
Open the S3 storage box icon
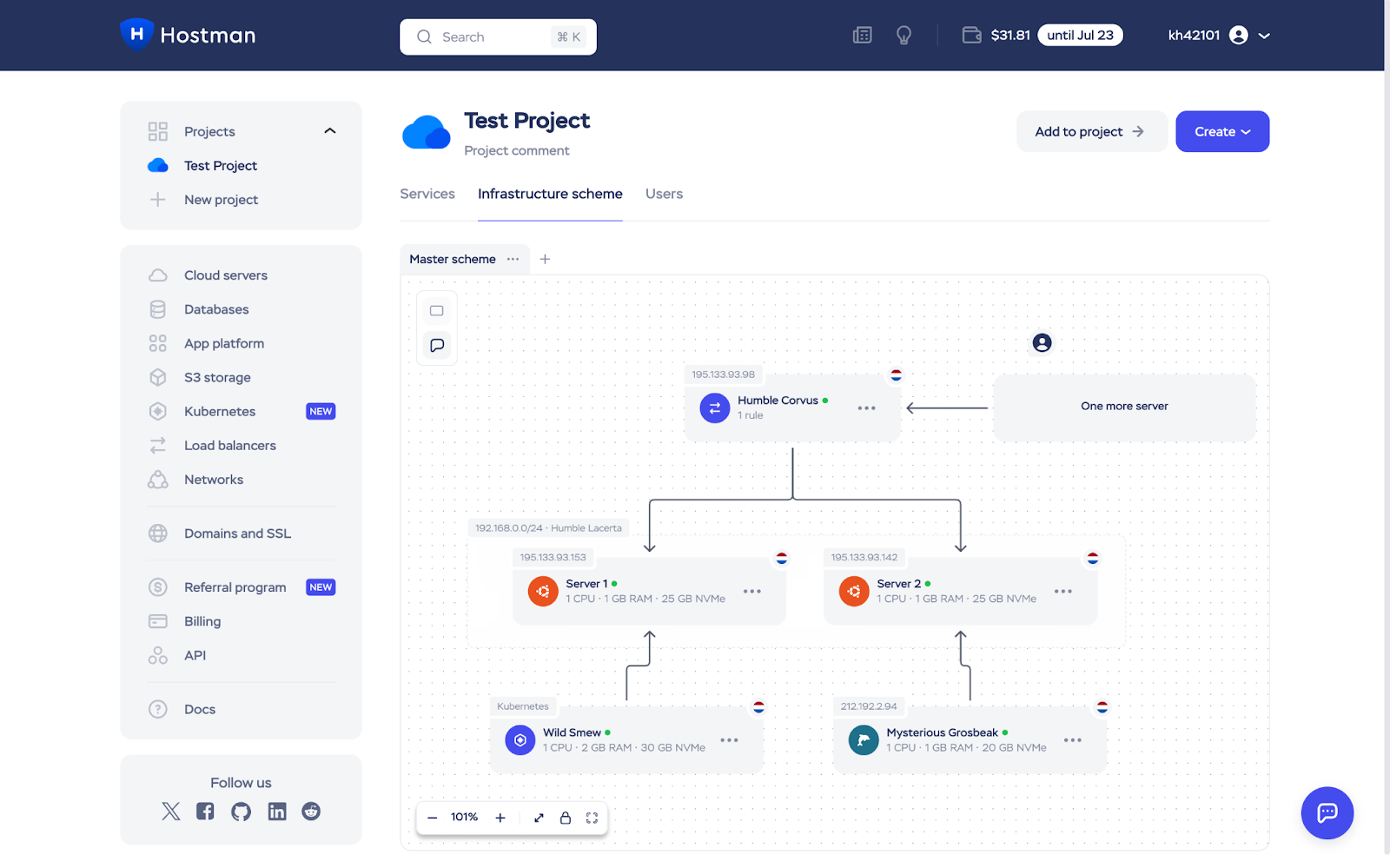157,377
